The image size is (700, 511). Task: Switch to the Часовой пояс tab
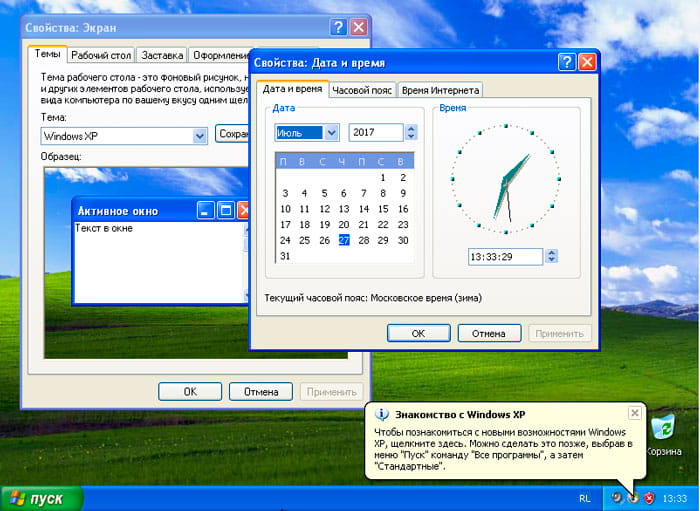coord(362,90)
